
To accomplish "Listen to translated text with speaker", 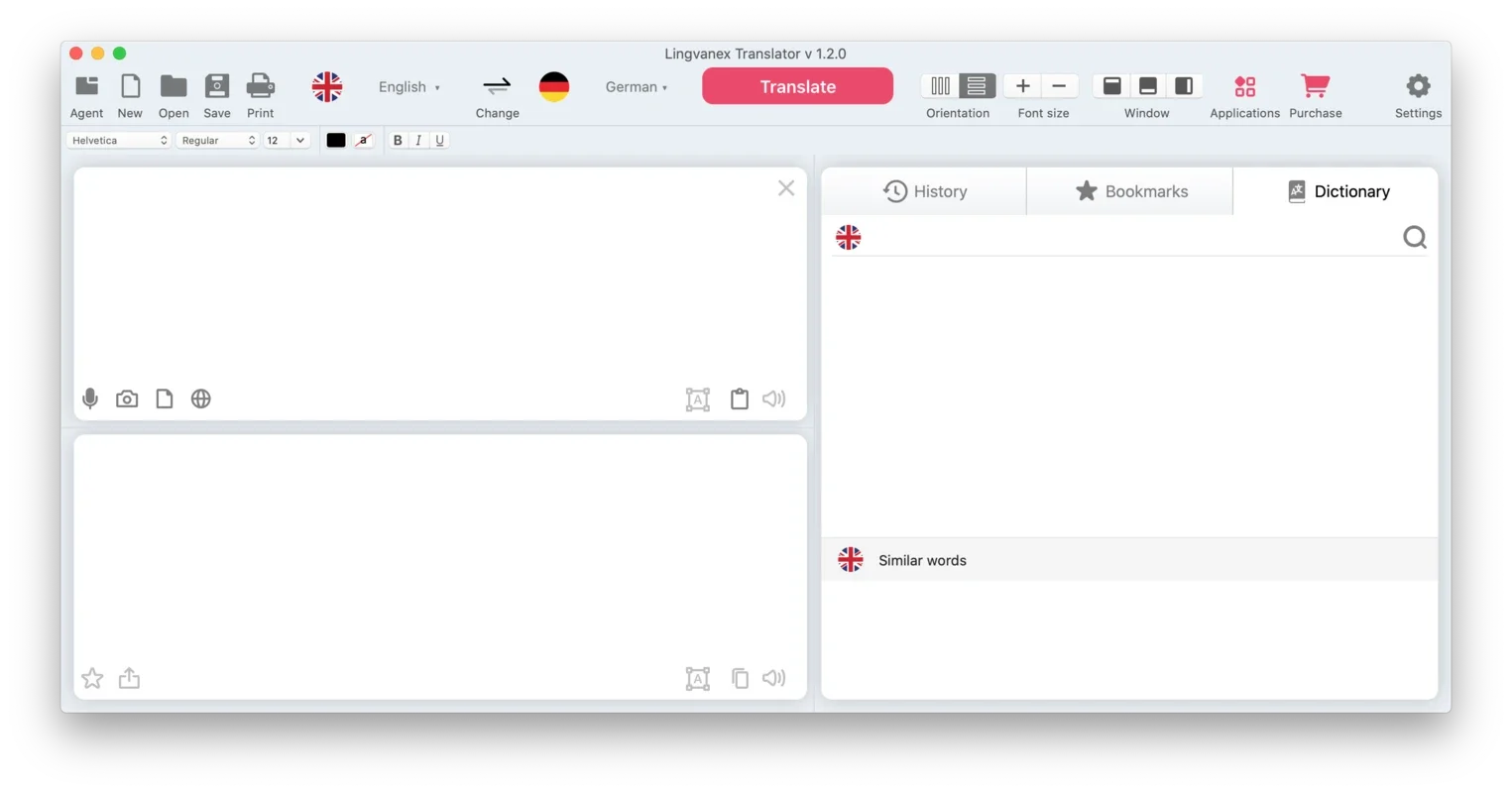I will point(773,678).
